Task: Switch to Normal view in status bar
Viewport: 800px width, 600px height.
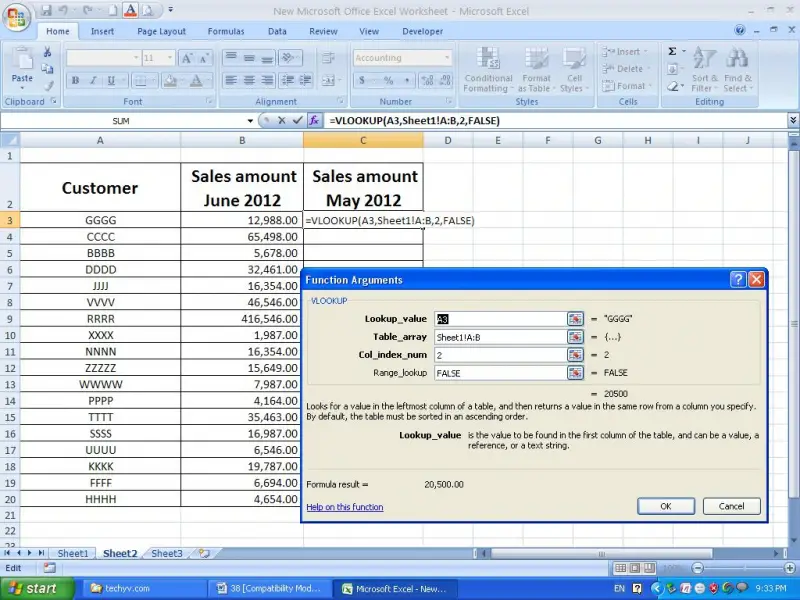Action: point(620,568)
